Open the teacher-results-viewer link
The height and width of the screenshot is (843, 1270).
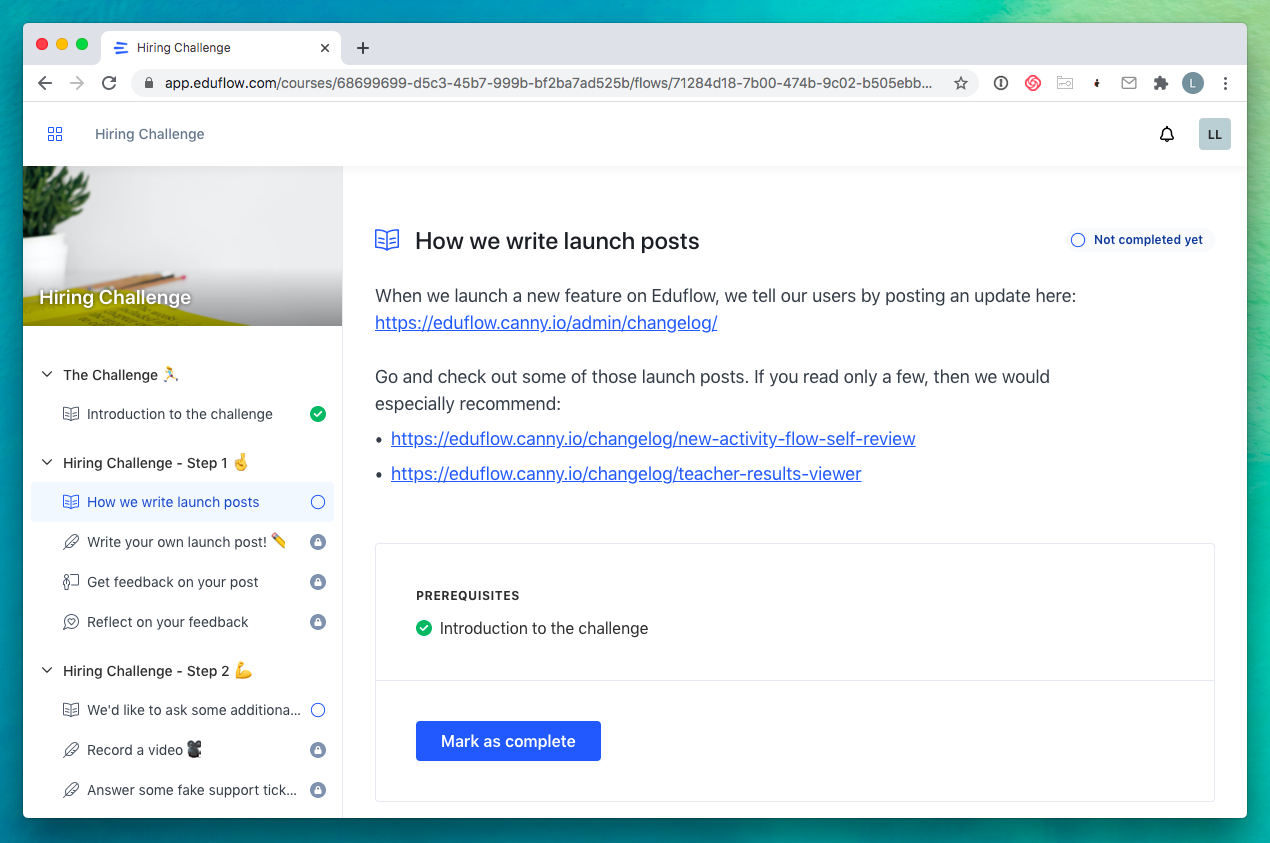tap(626, 474)
